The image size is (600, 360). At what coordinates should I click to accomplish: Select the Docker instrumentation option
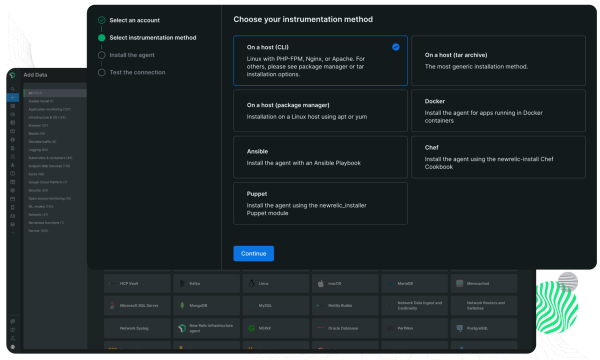point(498,111)
